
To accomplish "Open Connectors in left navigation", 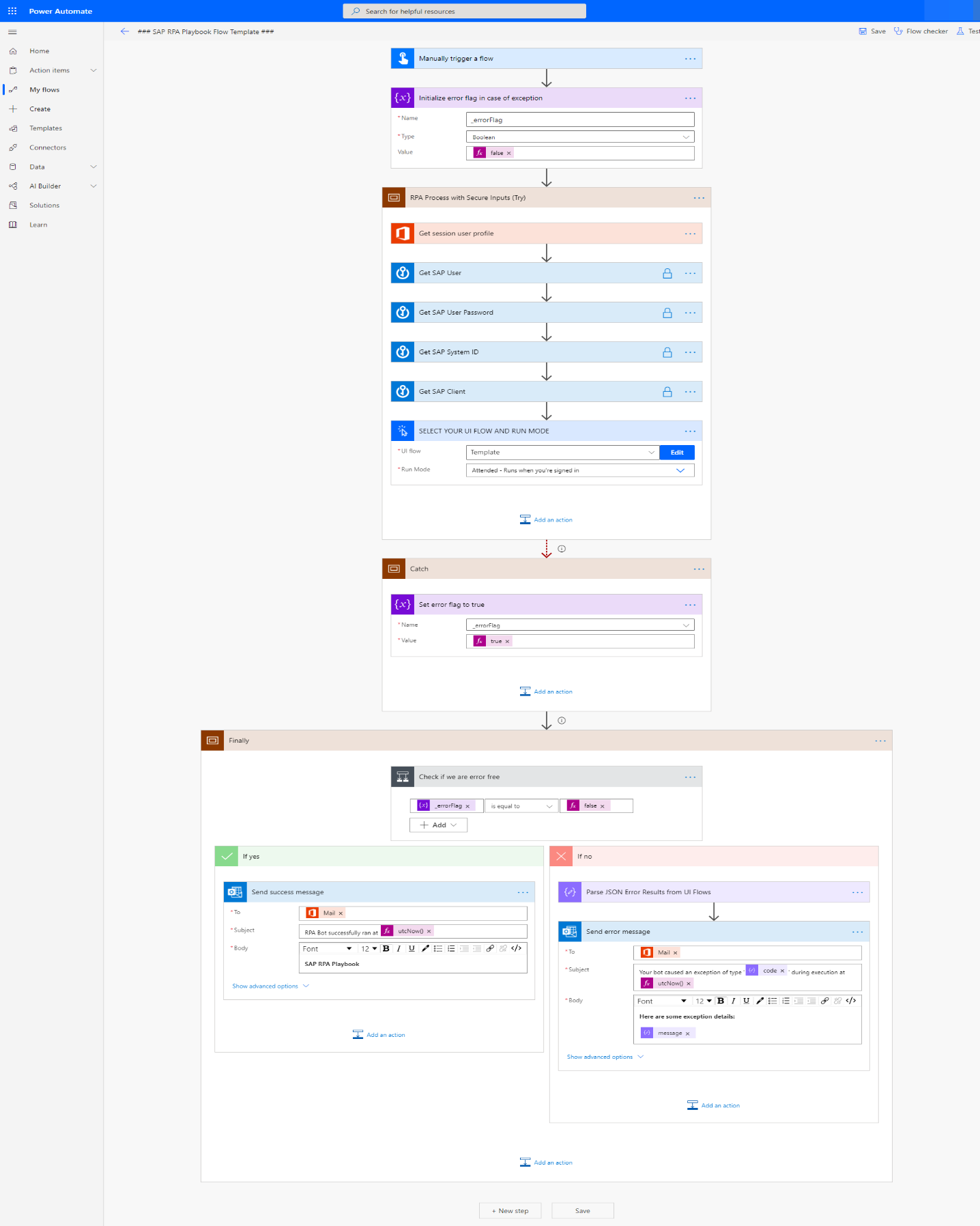I will (48, 147).
